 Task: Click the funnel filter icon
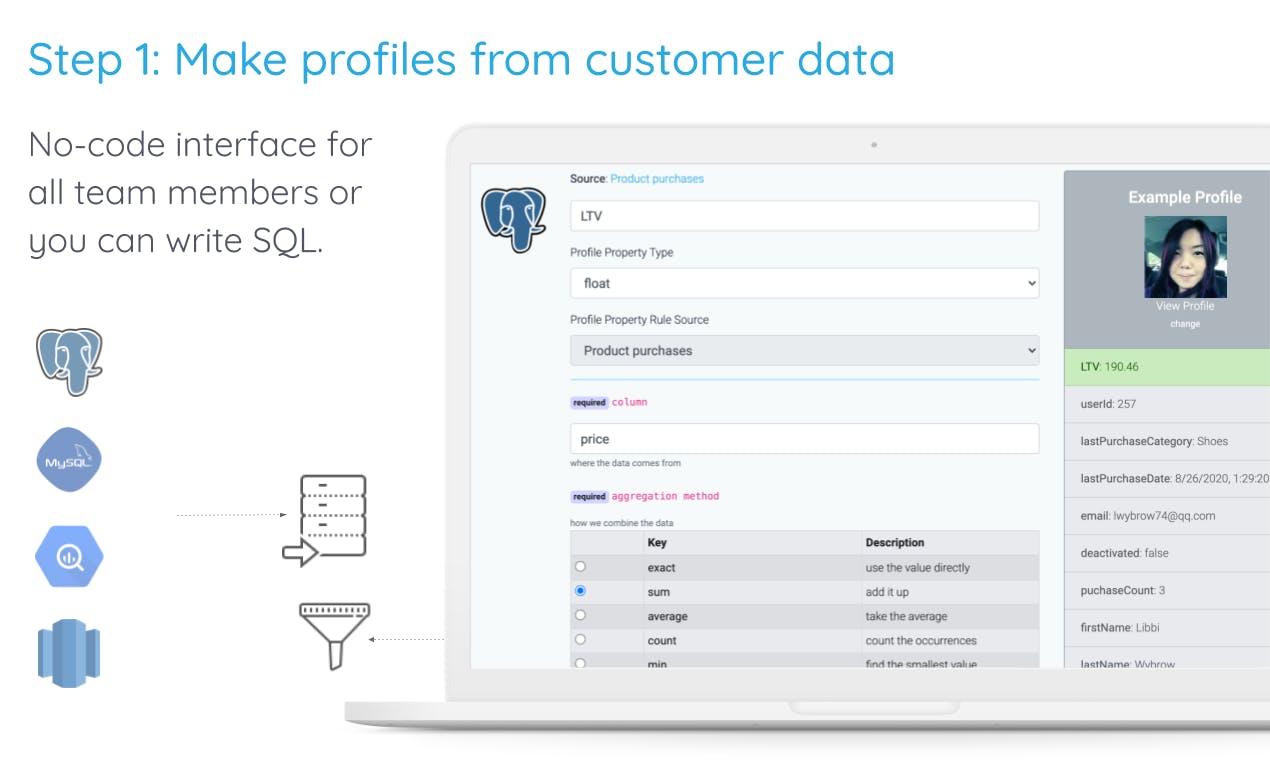[x=334, y=635]
